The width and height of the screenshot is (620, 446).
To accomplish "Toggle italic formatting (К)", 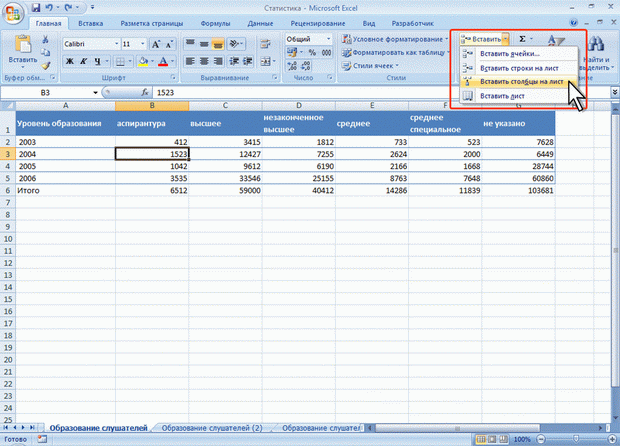I will tap(83, 61).
